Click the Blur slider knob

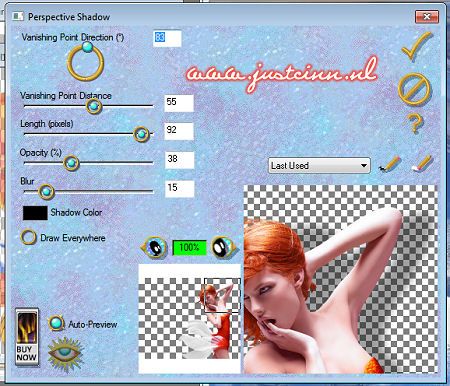pos(46,192)
